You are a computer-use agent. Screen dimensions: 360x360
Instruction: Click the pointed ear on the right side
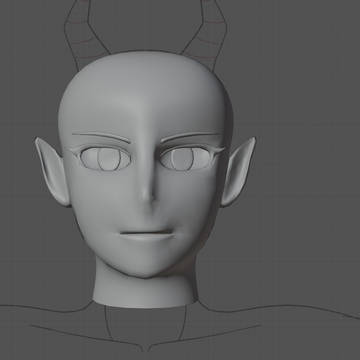pyautogui.click(x=238, y=171)
